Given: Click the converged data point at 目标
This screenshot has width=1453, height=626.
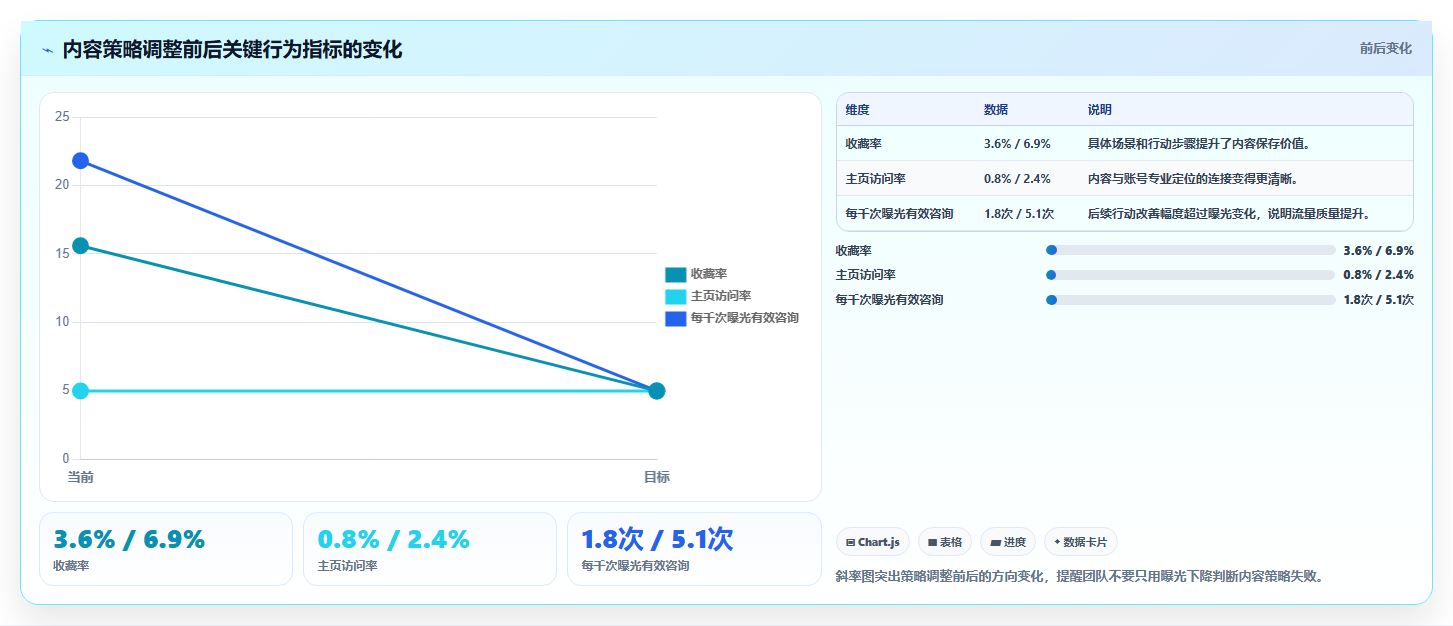Looking at the screenshot, I should (x=657, y=391).
